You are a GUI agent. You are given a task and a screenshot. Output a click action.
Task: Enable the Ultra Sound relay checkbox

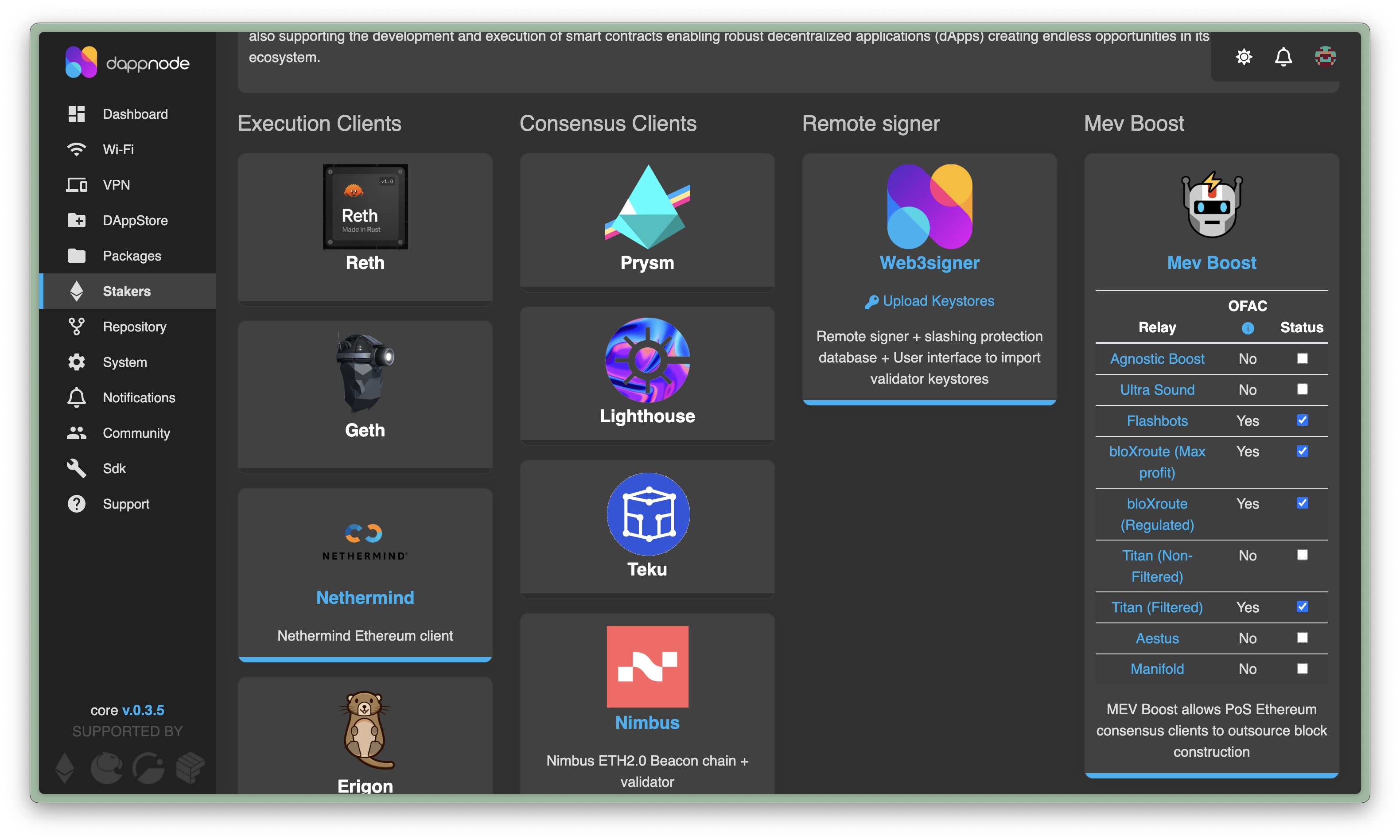click(x=1302, y=389)
